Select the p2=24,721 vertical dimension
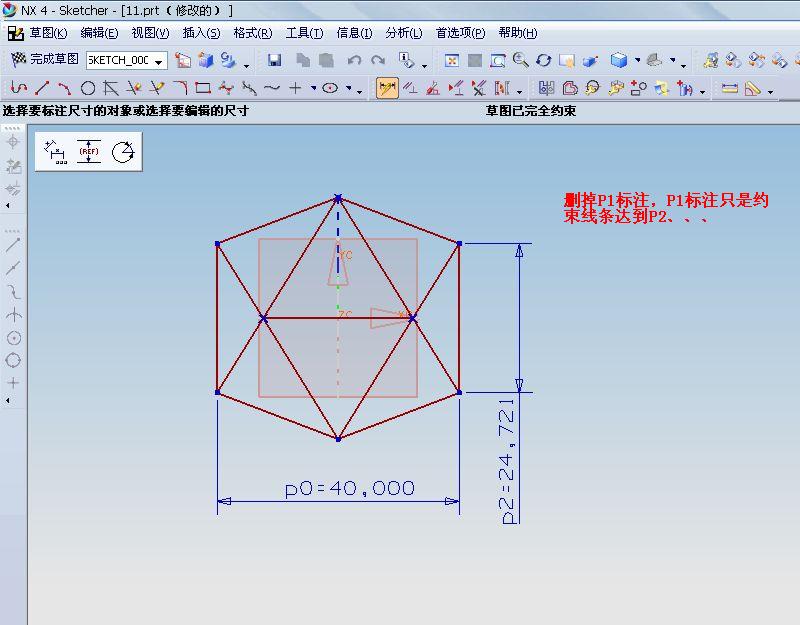Image resolution: width=800 pixels, height=625 pixels. pyautogui.click(x=508, y=461)
